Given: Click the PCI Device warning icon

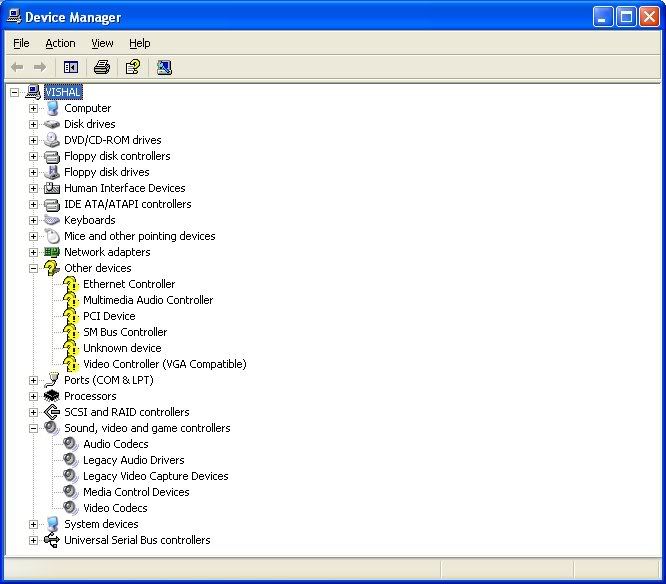Looking at the screenshot, I should click(71, 316).
